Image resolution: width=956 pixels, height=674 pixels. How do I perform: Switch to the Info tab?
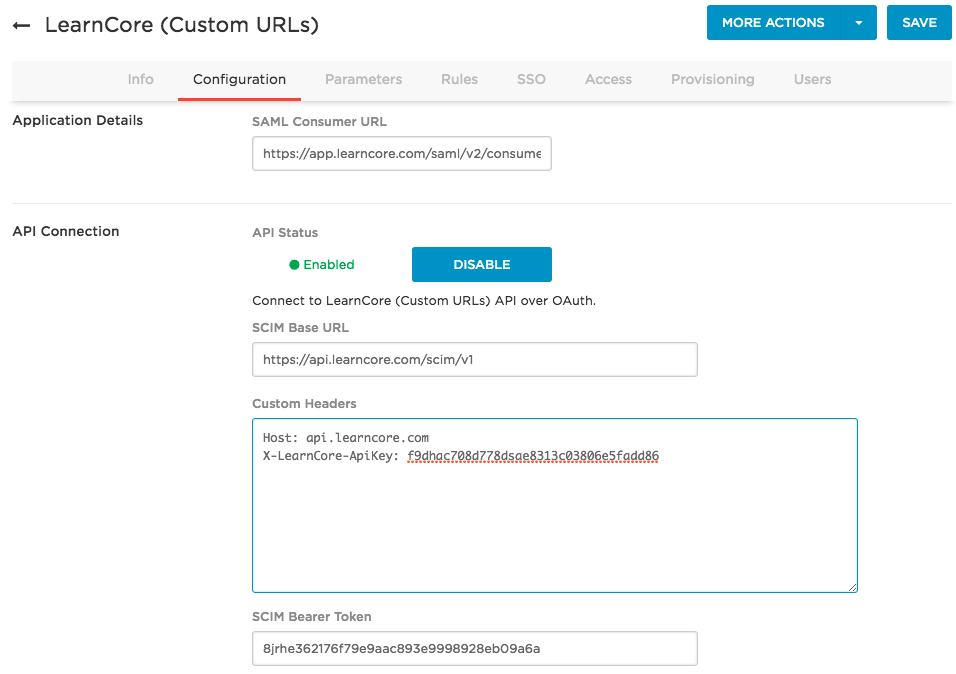click(x=141, y=79)
